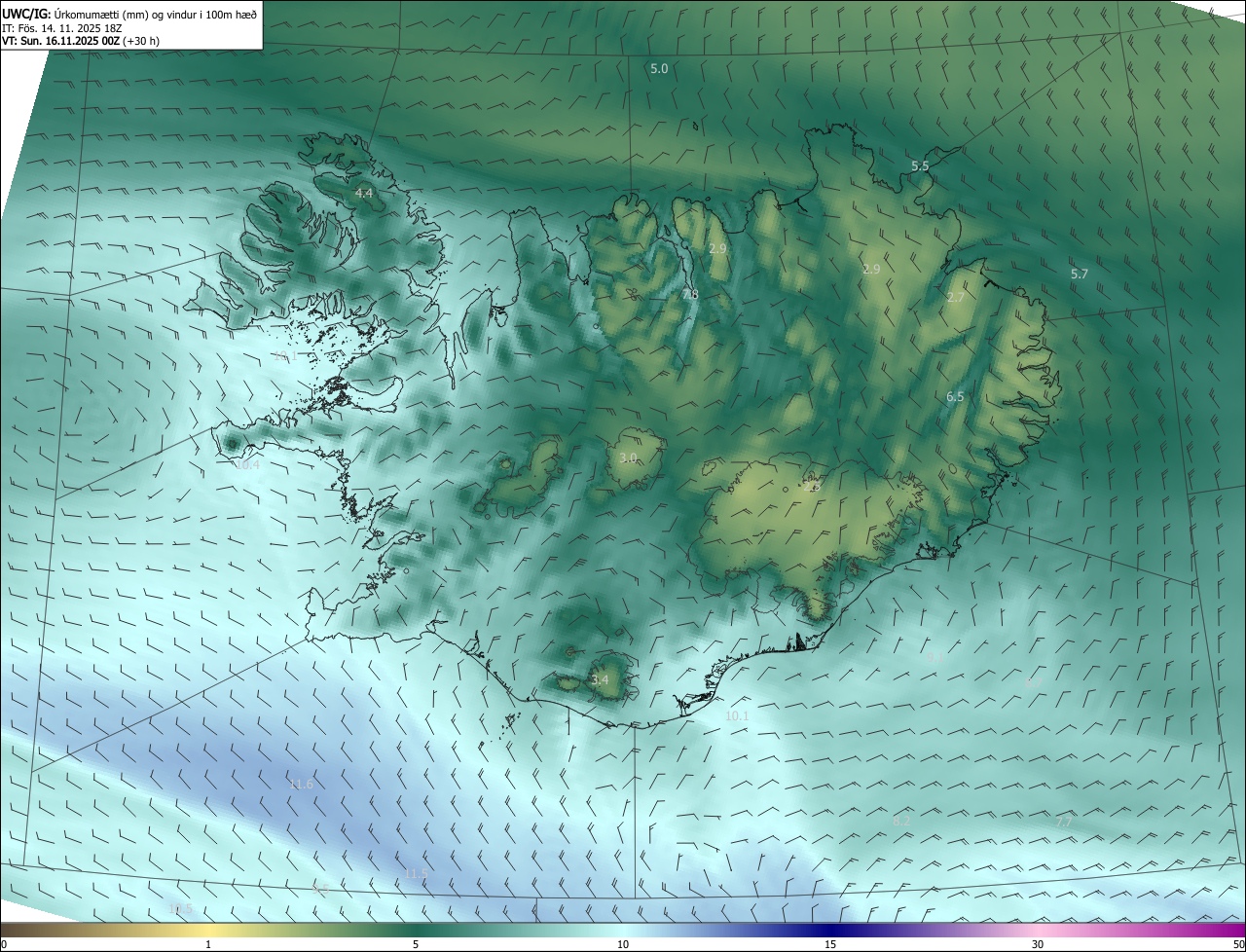1246x952 pixels.
Task: Pick the light pink segment of the color bar
Action: click(1038, 930)
